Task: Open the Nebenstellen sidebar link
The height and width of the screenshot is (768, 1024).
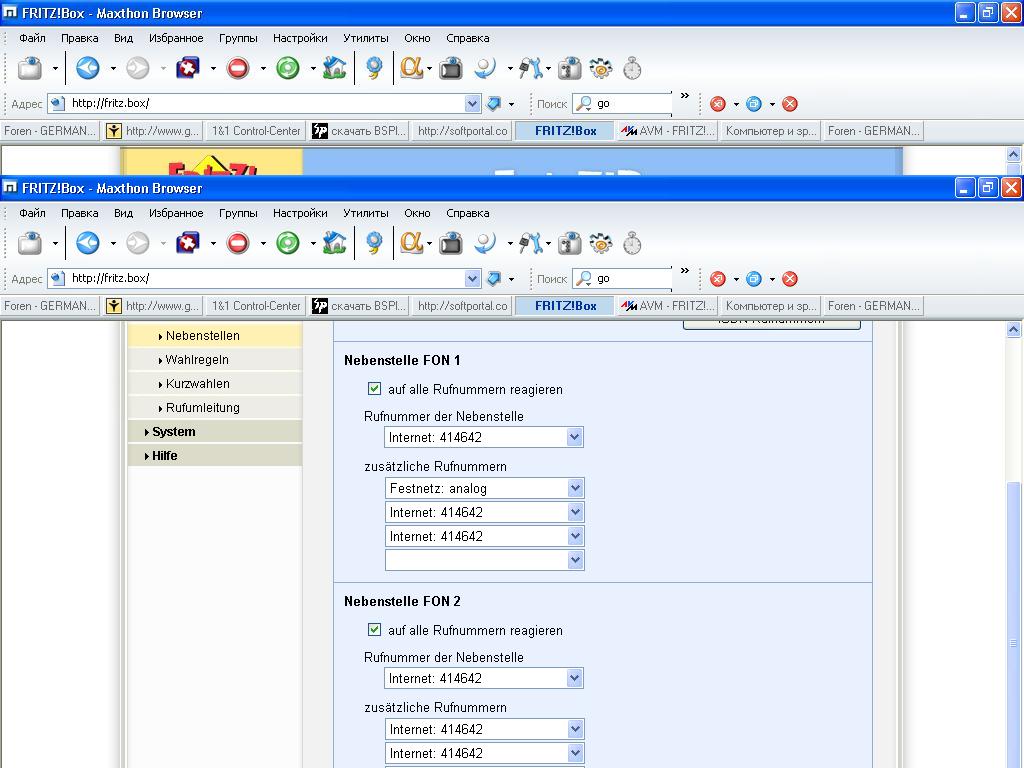Action: [202, 336]
